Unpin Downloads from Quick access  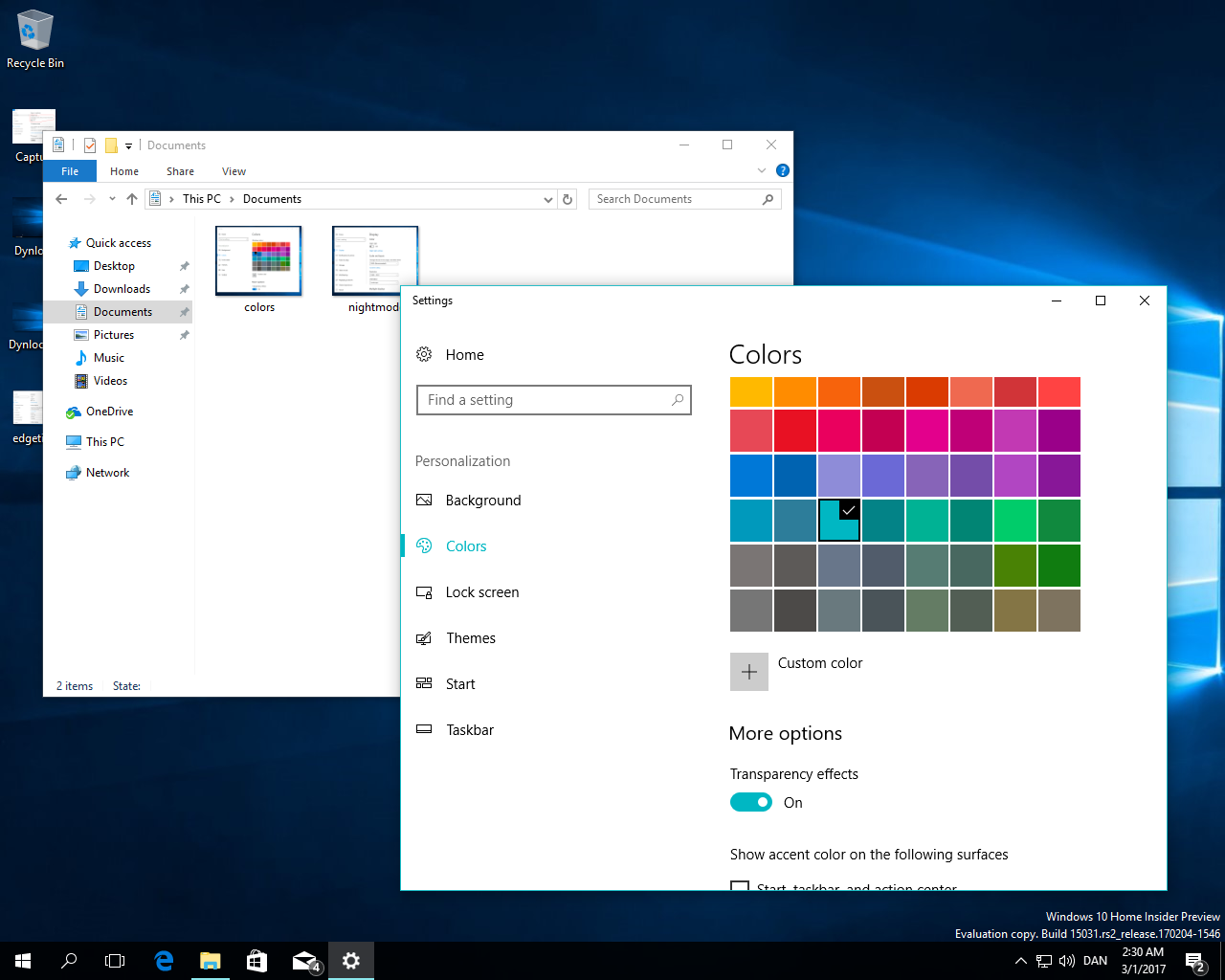pos(183,288)
